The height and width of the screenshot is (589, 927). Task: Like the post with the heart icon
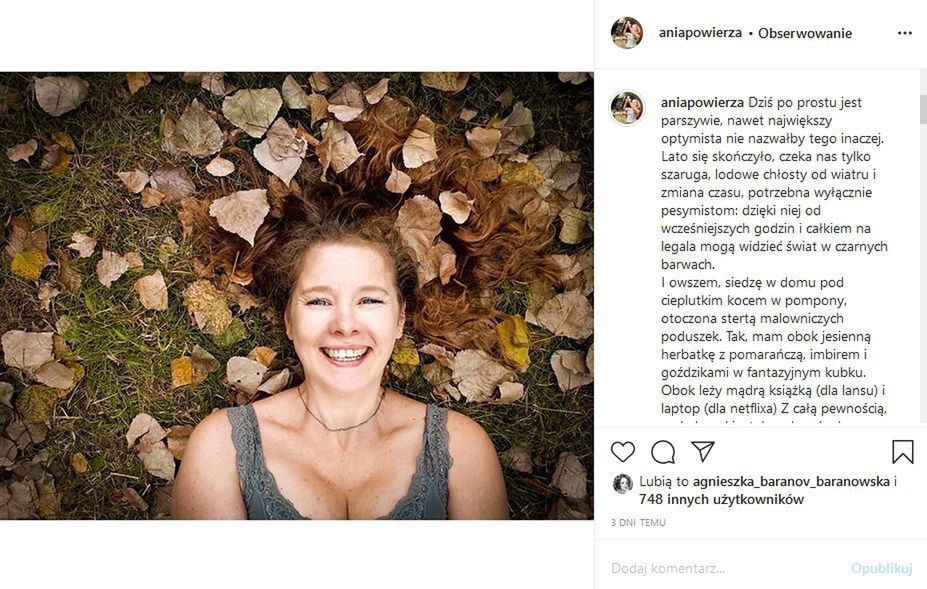623,452
